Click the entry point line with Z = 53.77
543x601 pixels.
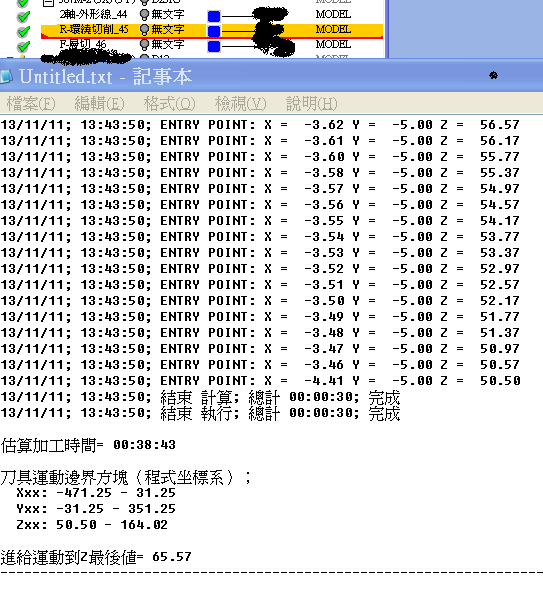[260, 237]
